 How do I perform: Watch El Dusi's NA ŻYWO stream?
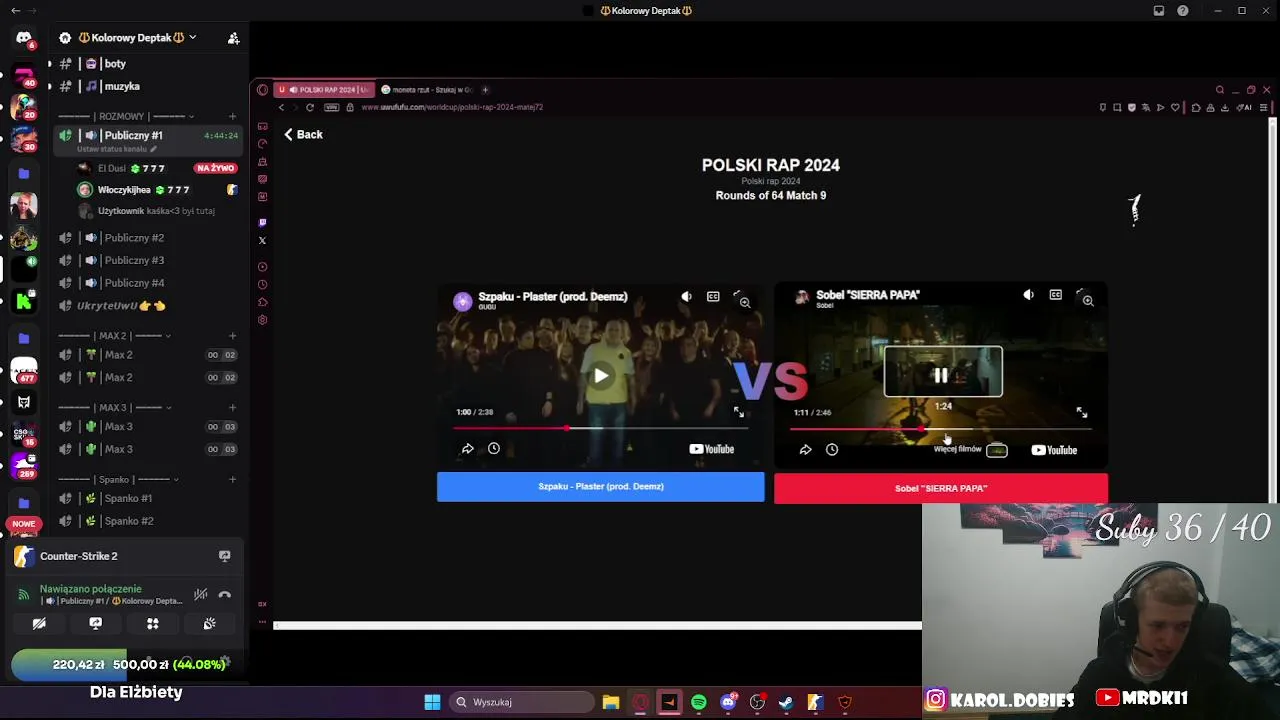[x=215, y=168]
